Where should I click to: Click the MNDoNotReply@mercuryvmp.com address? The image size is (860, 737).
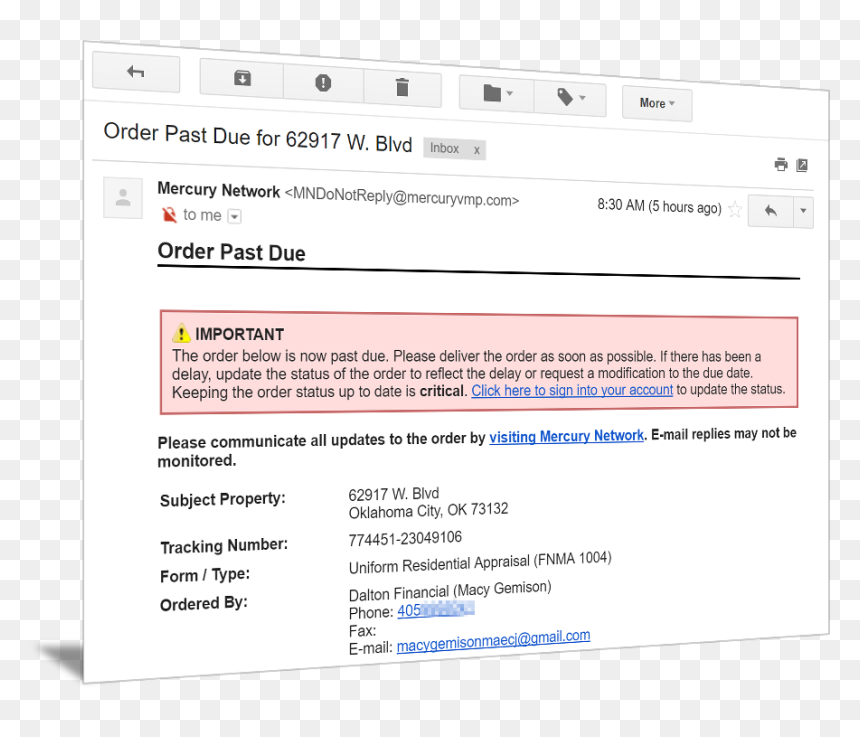pos(401,197)
